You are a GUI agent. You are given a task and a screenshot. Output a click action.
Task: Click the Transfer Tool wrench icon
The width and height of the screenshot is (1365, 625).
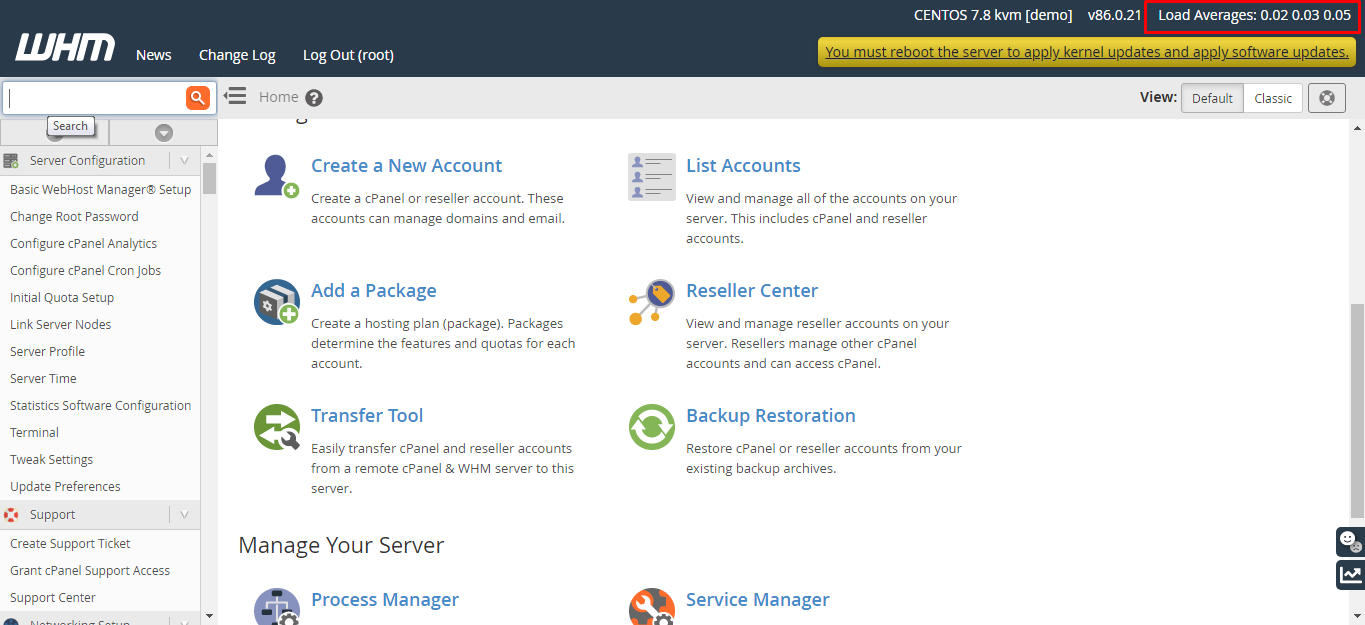tap(276, 426)
